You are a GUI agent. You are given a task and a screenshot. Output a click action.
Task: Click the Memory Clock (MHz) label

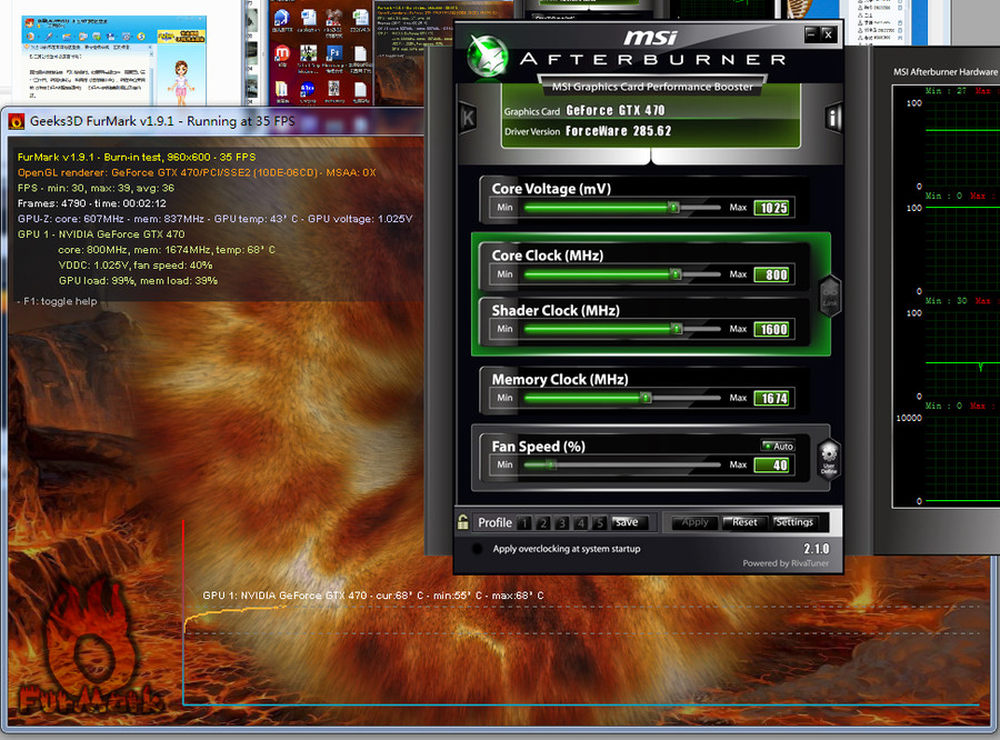[559, 380]
